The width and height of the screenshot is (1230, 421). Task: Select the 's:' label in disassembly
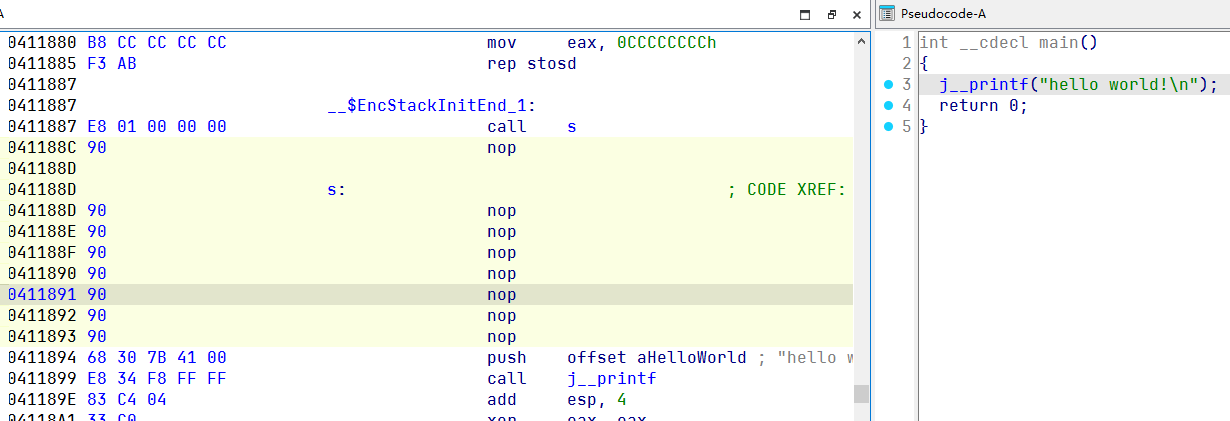(336, 190)
